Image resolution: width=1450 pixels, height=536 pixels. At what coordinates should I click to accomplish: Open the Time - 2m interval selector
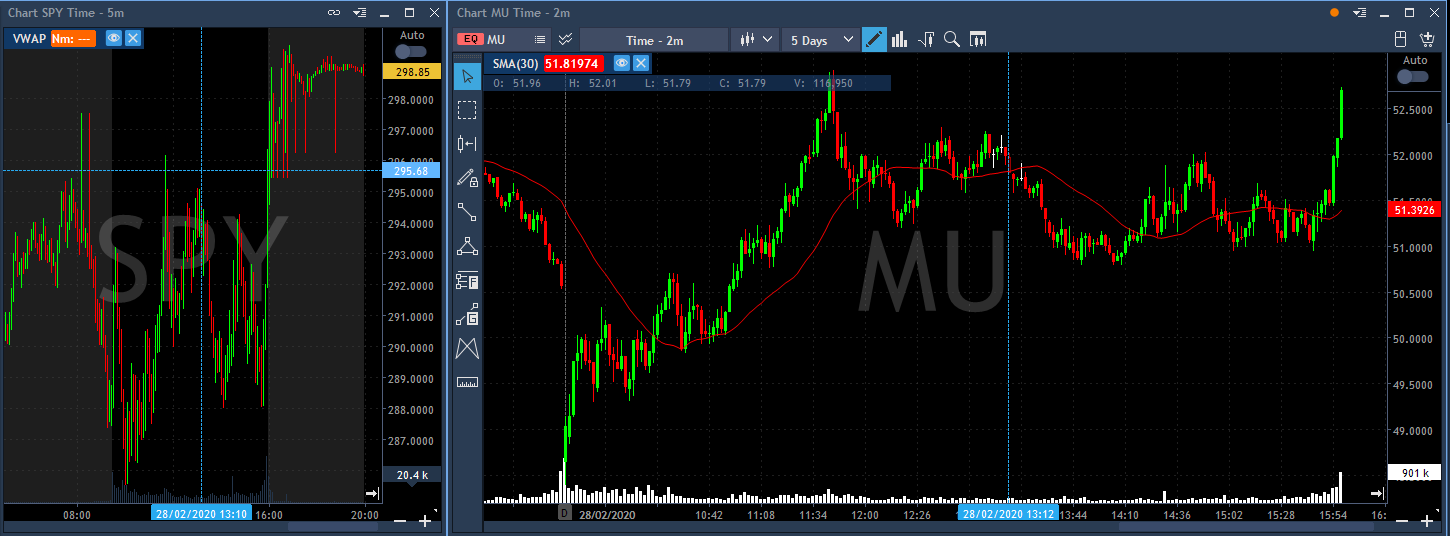tap(654, 40)
